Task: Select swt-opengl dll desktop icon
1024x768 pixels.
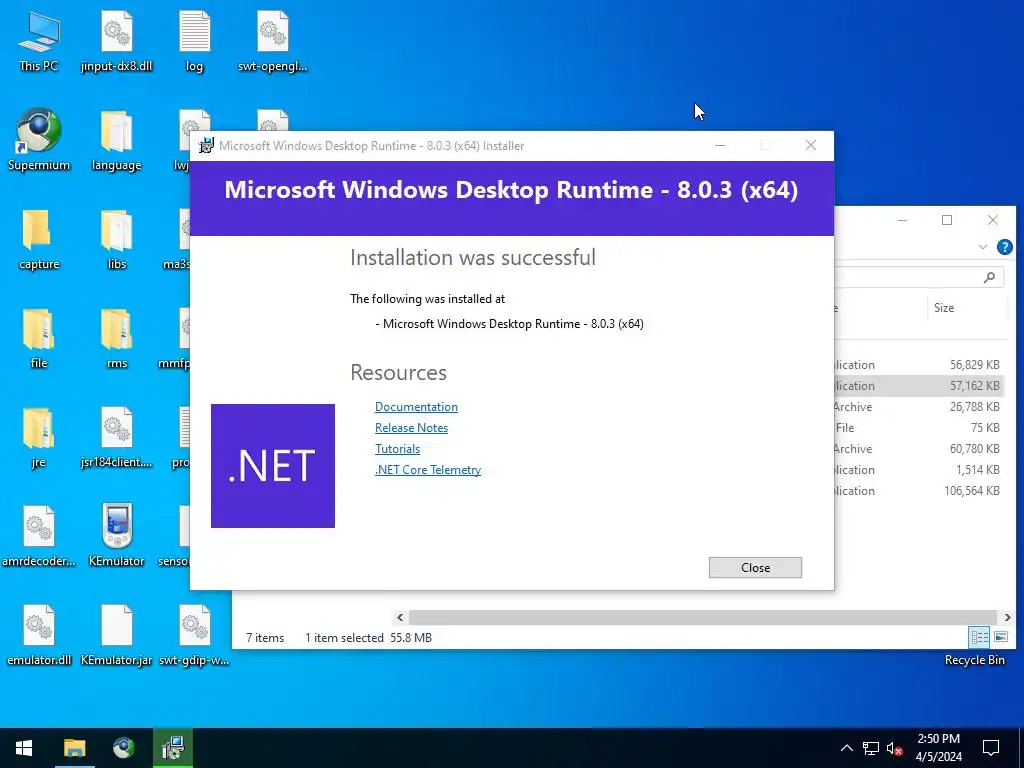Action: click(272, 40)
